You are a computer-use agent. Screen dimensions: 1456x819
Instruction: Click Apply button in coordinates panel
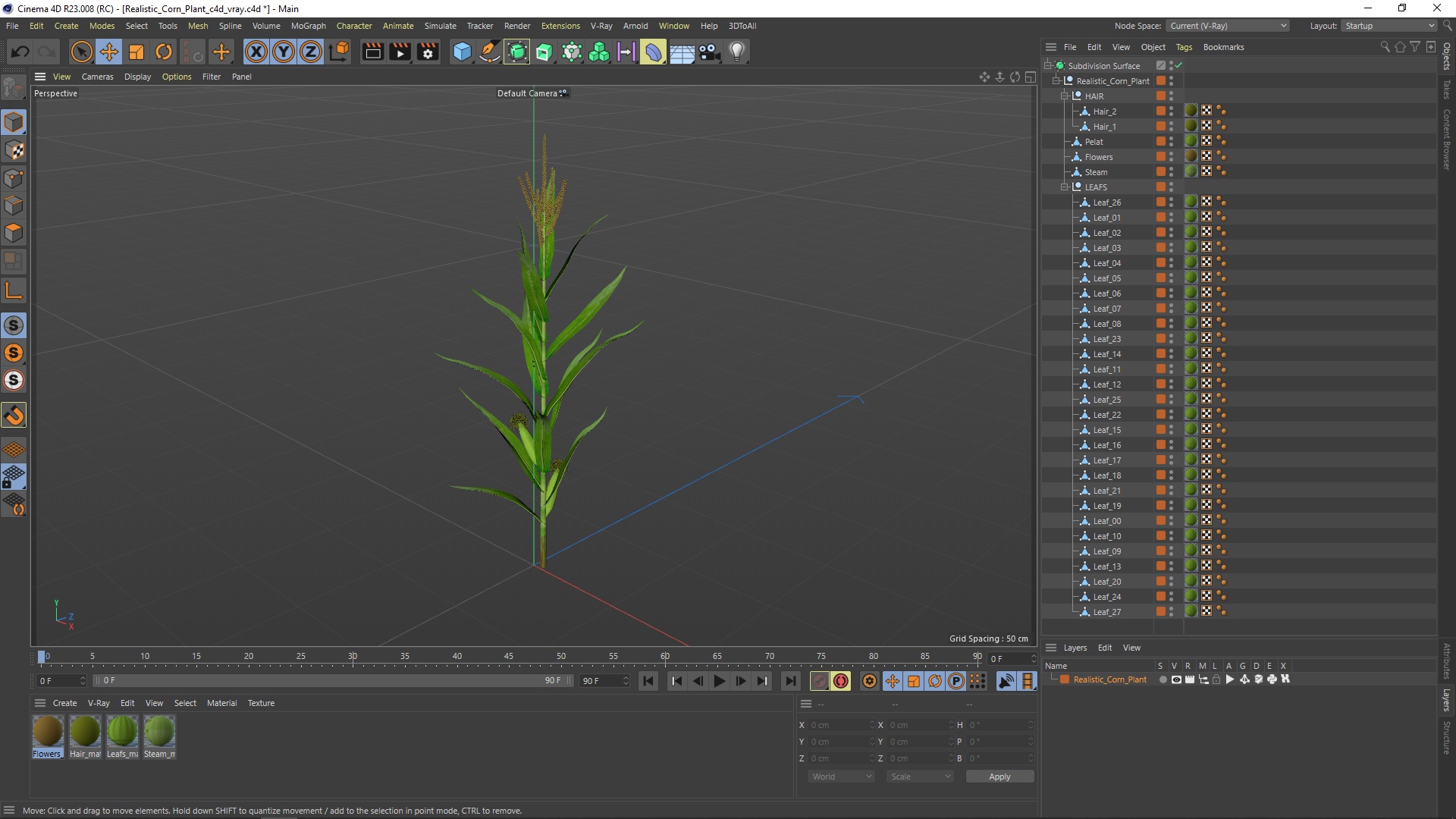(999, 777)
